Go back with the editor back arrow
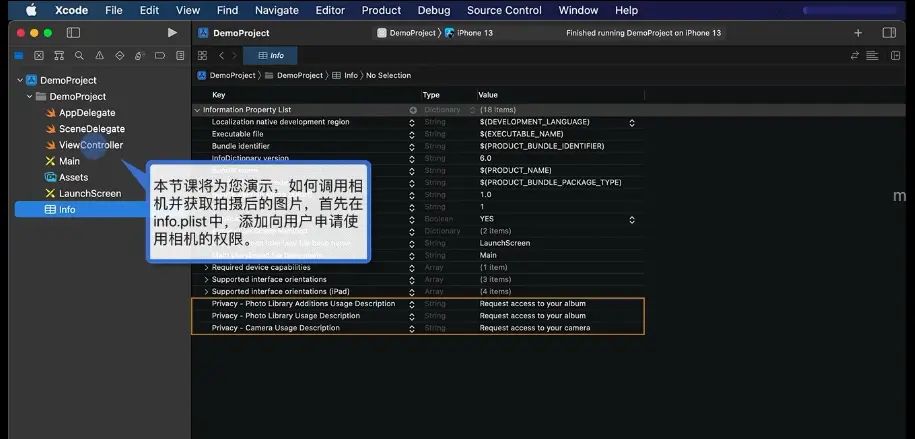Screen dimensions: 915x439 (x=221, y=55)
